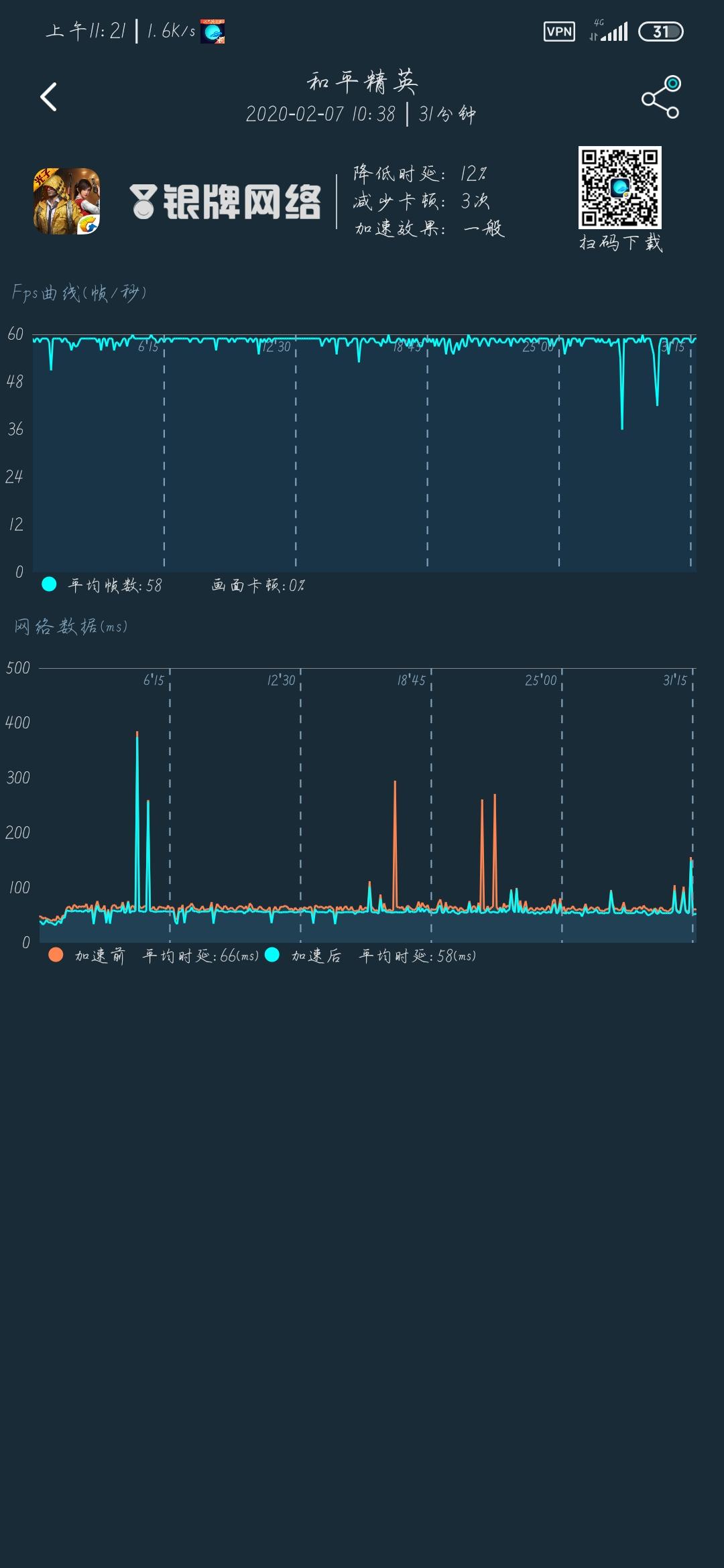
Task: Tap the 扫码下载 label
Action: (621, 243)
